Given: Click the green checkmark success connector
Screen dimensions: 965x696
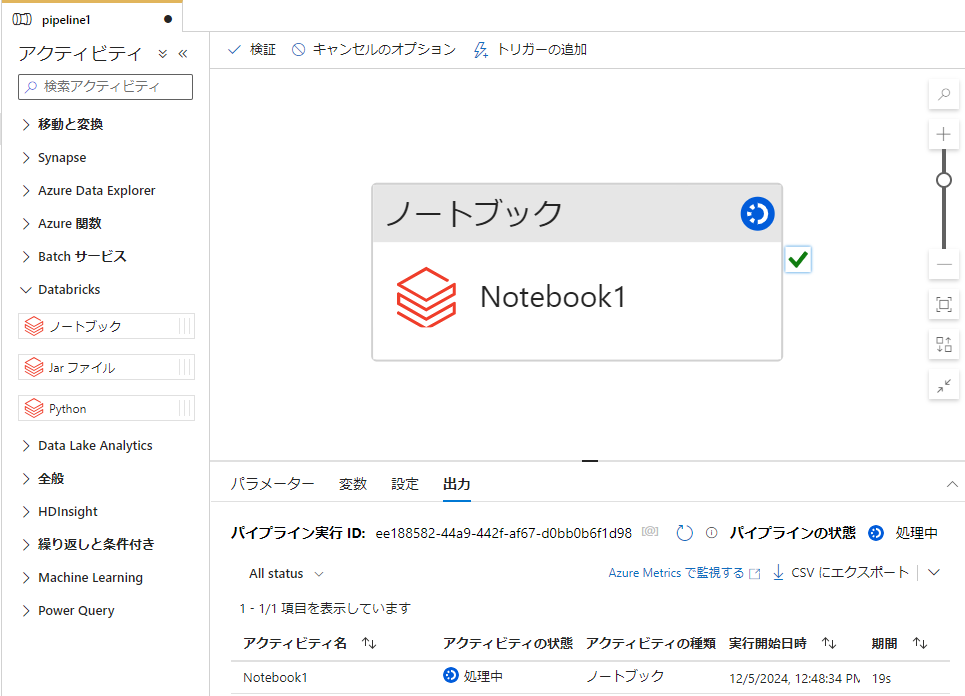Looking at the screenshot, I should tap(798, 259).
